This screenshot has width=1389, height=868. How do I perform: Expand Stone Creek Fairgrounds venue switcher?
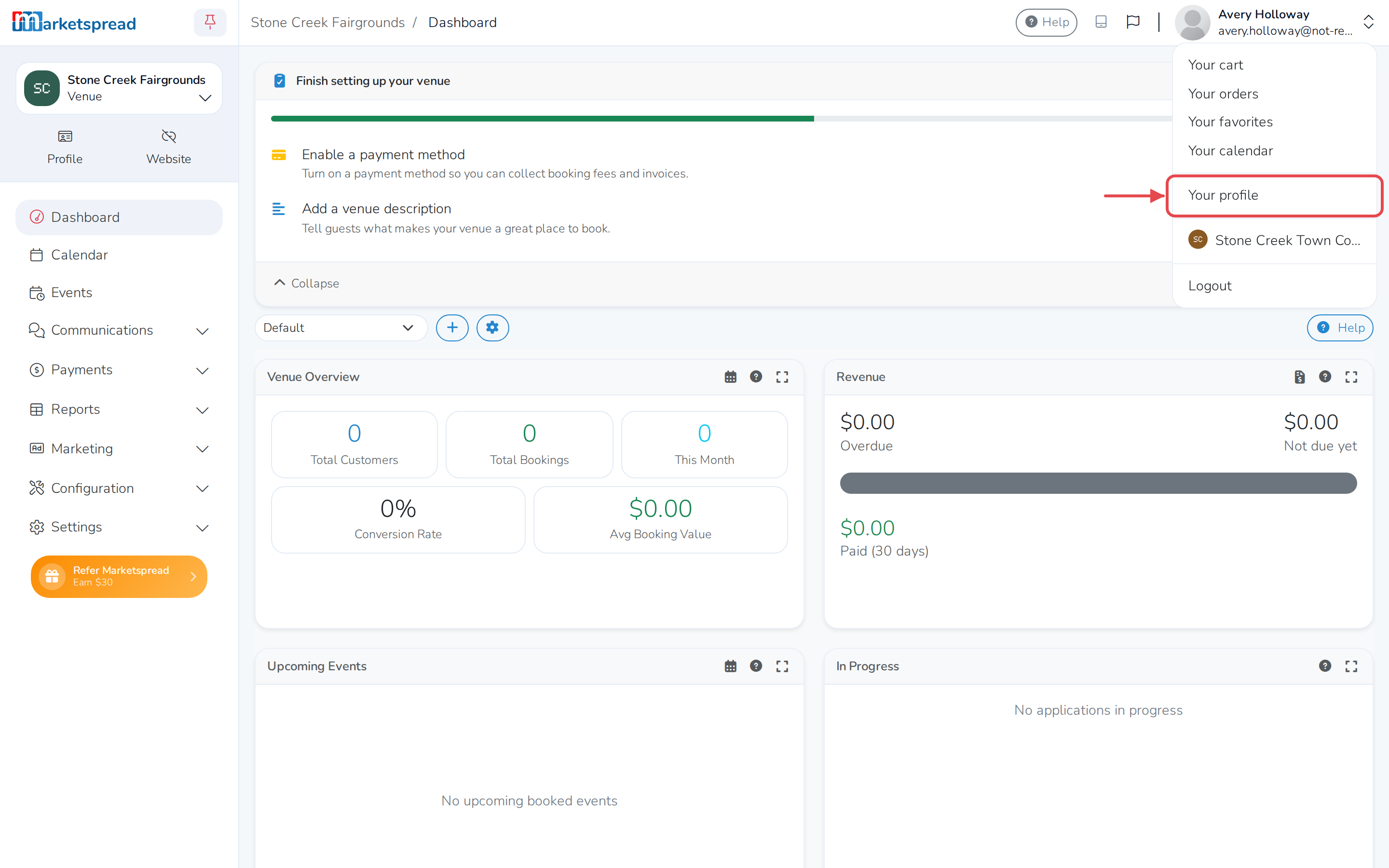pyautogui.click(x=119, y=88)
